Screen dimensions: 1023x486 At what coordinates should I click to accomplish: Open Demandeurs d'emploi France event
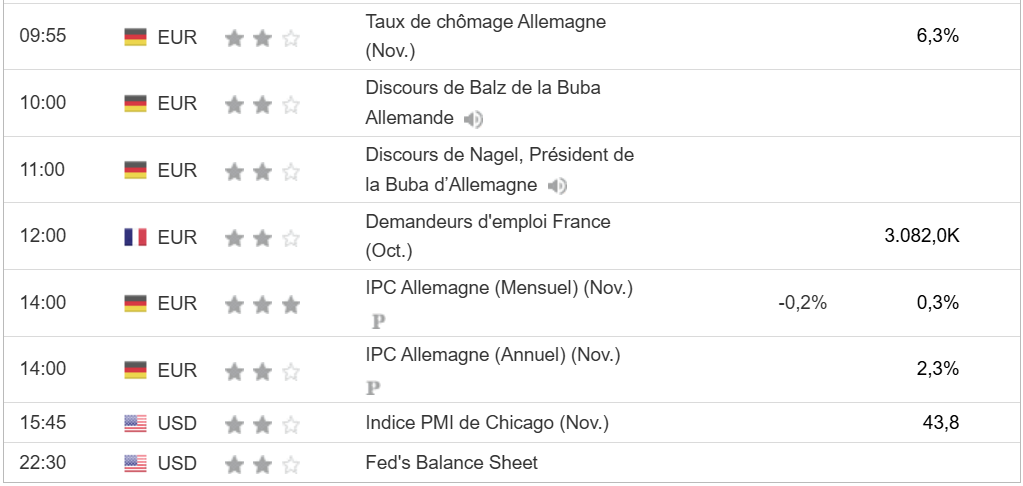pos(487,221)
